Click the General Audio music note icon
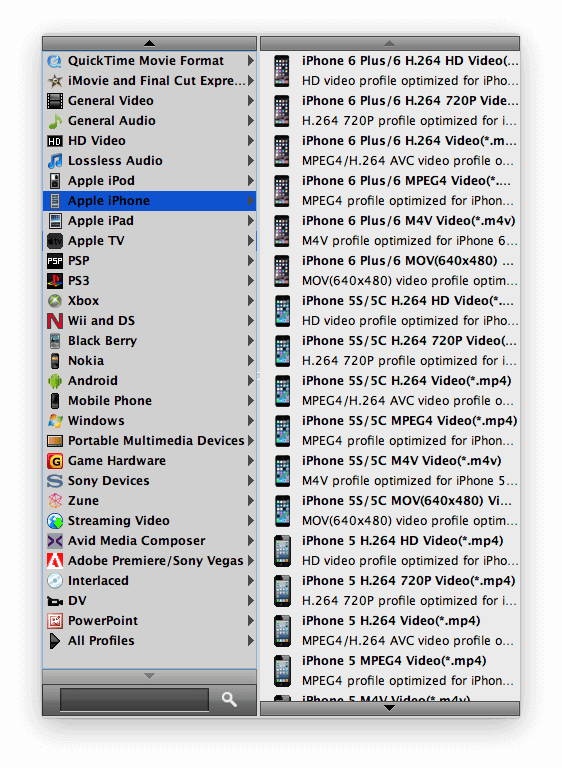562x768 pixels. [54, 120]
